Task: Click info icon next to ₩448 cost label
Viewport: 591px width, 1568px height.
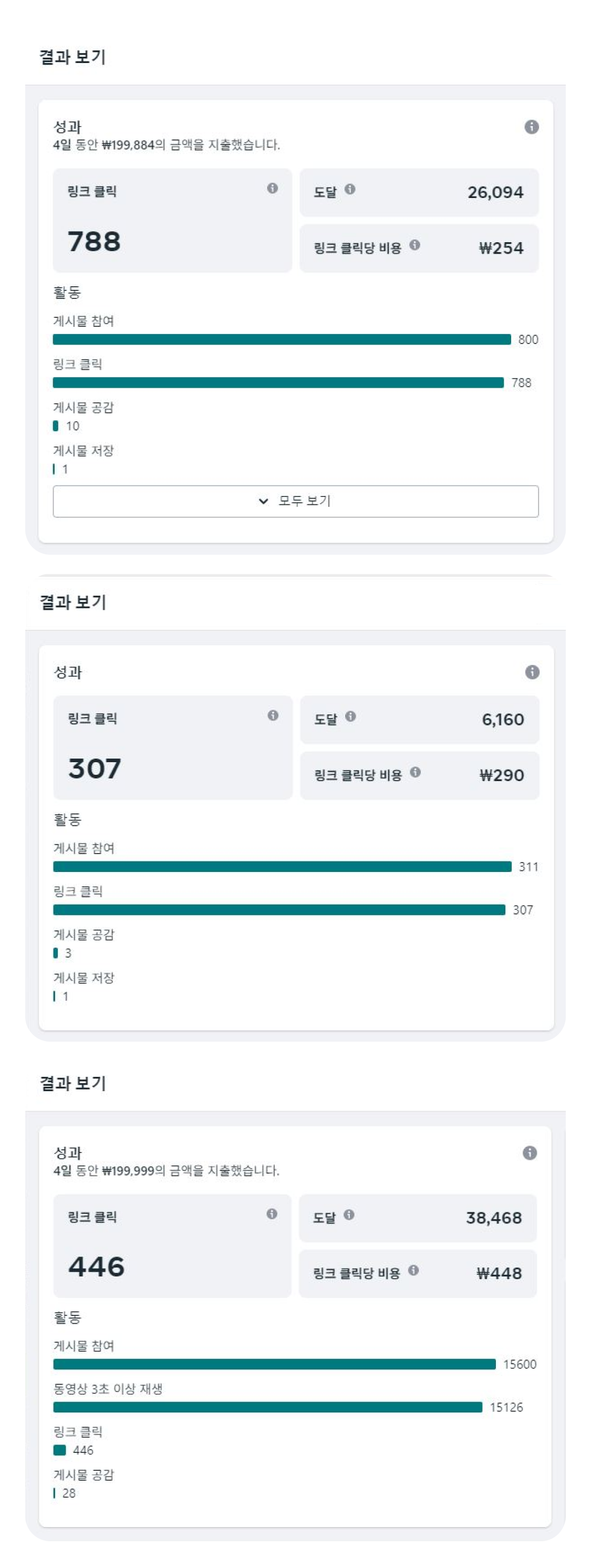Action: 413,1270
